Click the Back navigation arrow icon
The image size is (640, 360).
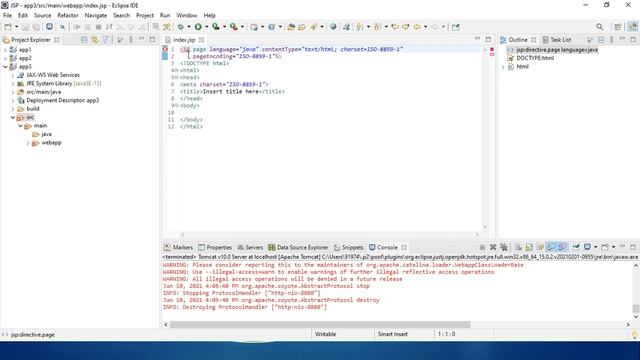coord(417,27)
